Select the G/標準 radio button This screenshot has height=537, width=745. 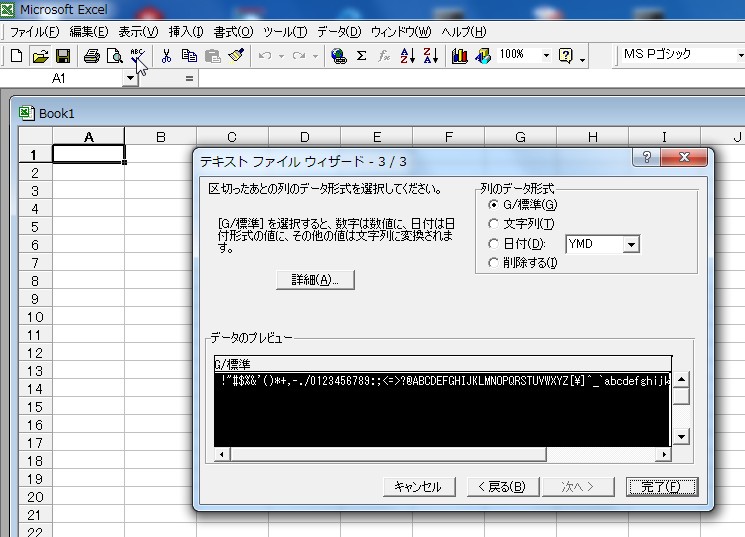pos(494,205)
